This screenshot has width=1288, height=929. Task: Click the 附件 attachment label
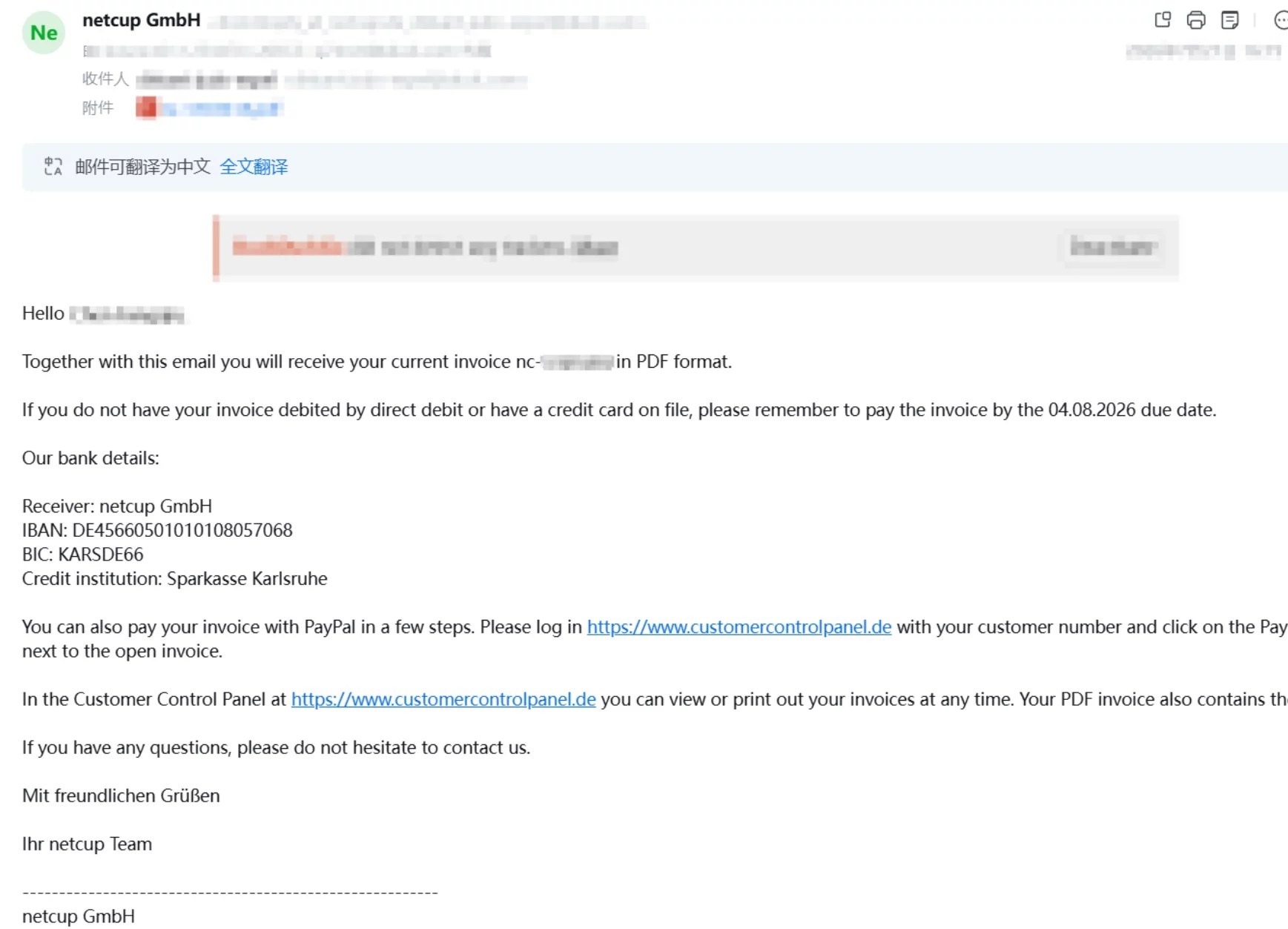coord(98,108)
